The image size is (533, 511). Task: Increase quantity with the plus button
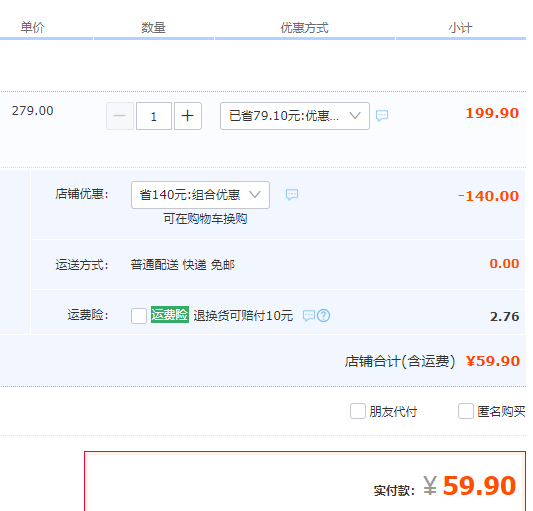(x=188, y=116)
